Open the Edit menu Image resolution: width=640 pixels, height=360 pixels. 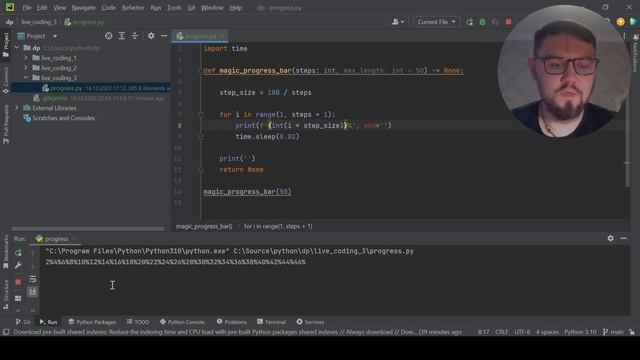point(42,8)
